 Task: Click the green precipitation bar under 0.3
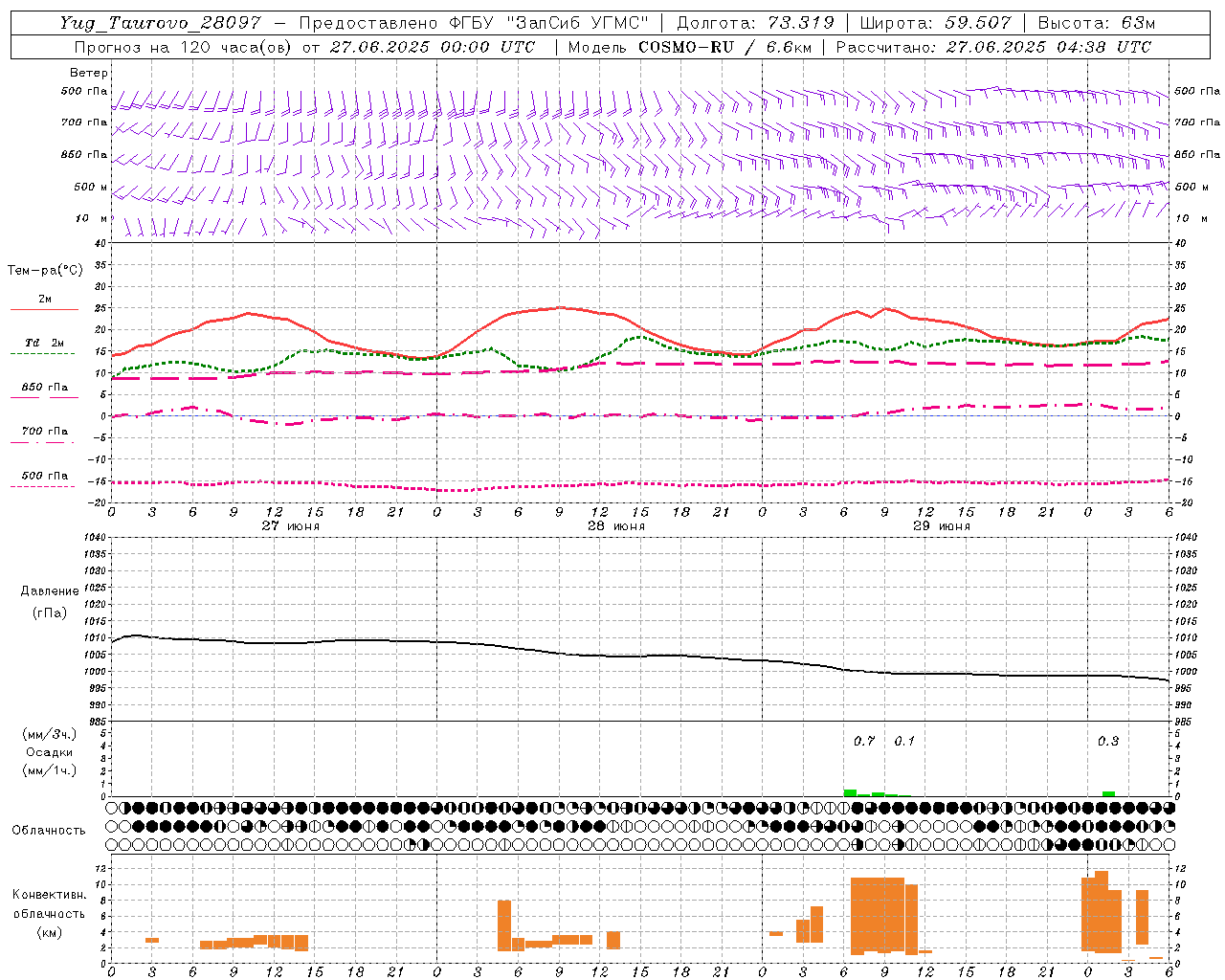(1108, 793)
